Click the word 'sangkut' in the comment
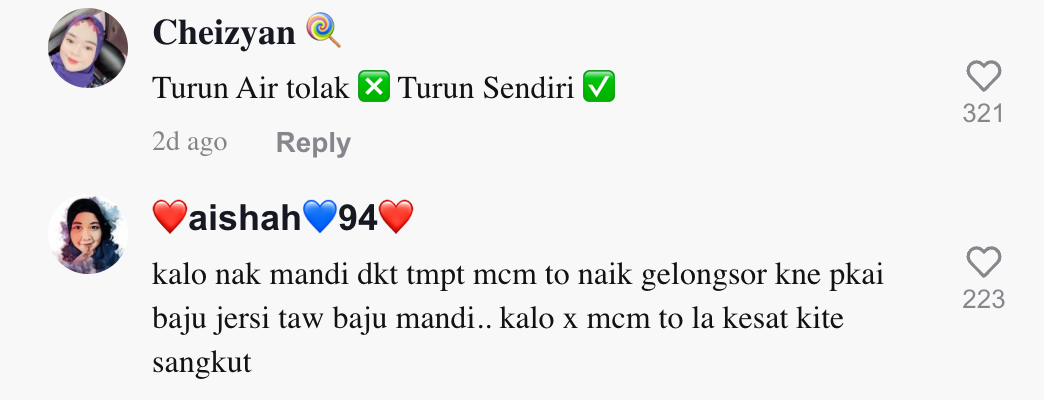The width and height of the screenshot is (1044, 400). click(x=202, y=363)
